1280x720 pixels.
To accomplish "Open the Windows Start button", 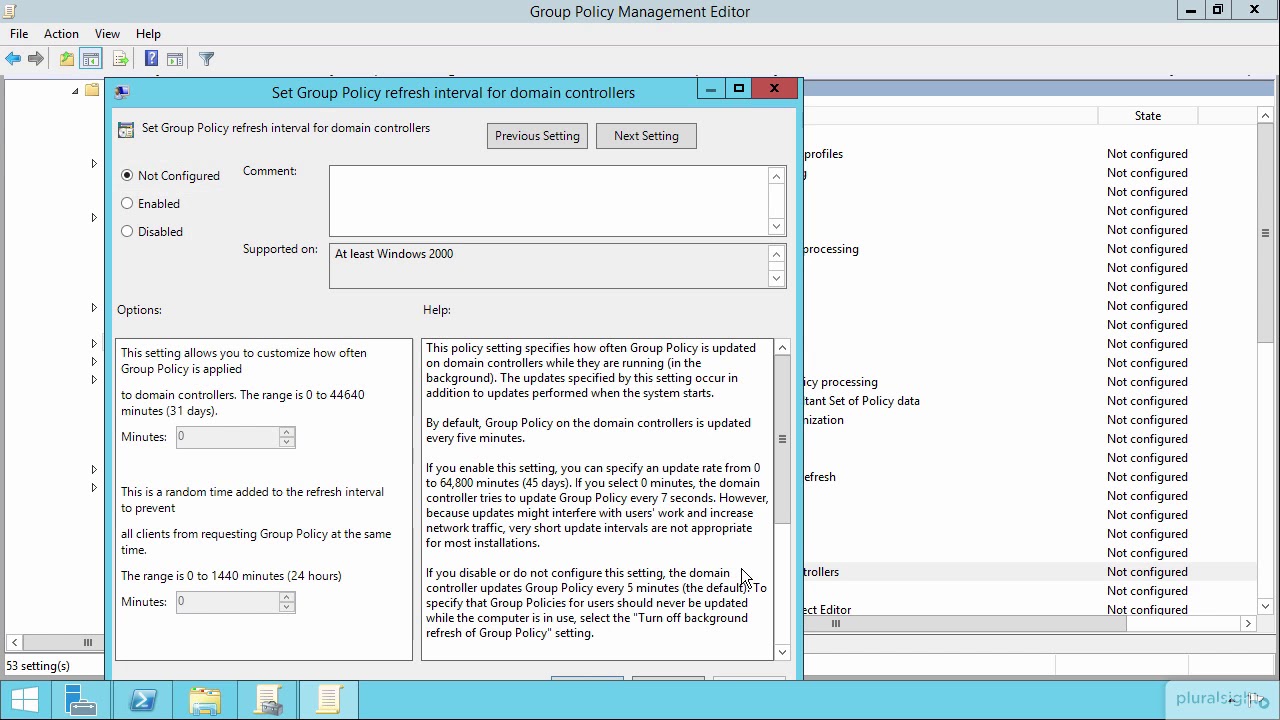I will pos(25,700).
